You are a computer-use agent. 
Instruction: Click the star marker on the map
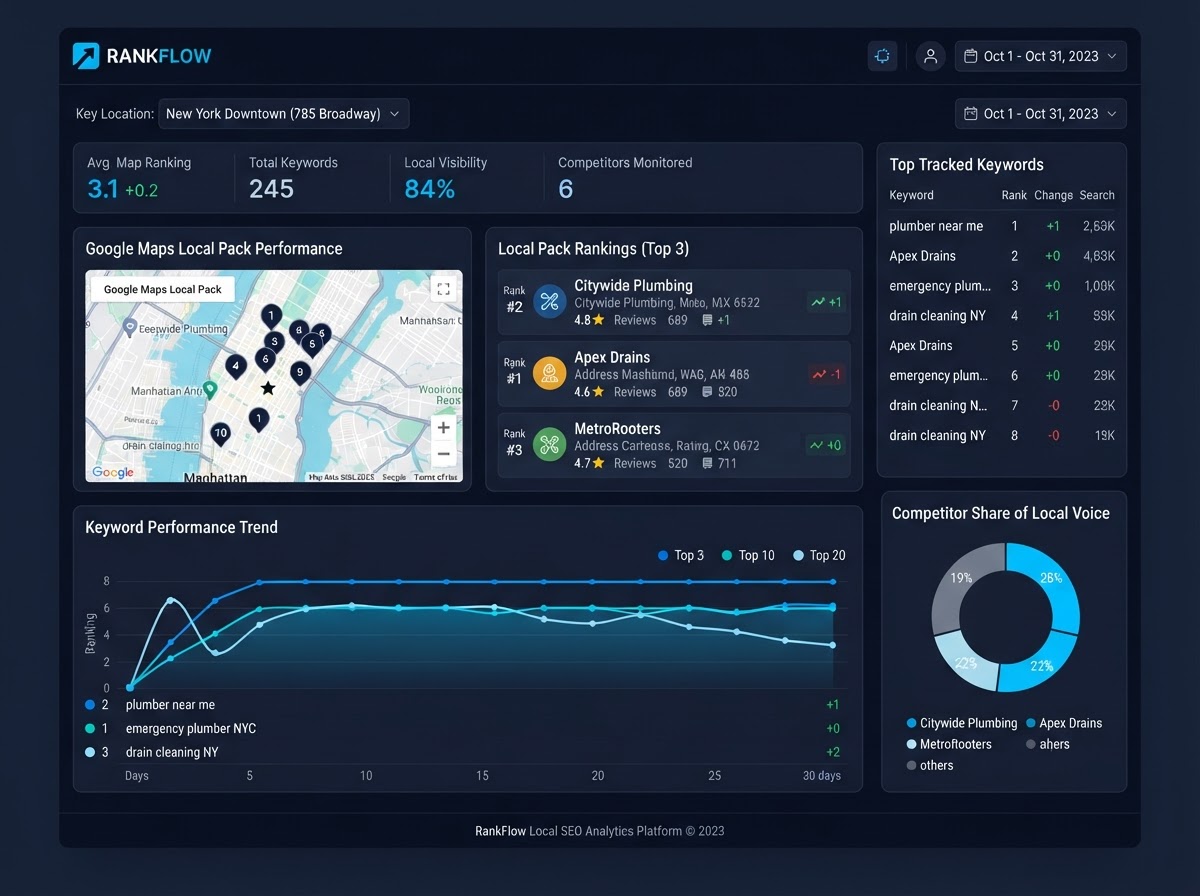[x=268, y=388]
